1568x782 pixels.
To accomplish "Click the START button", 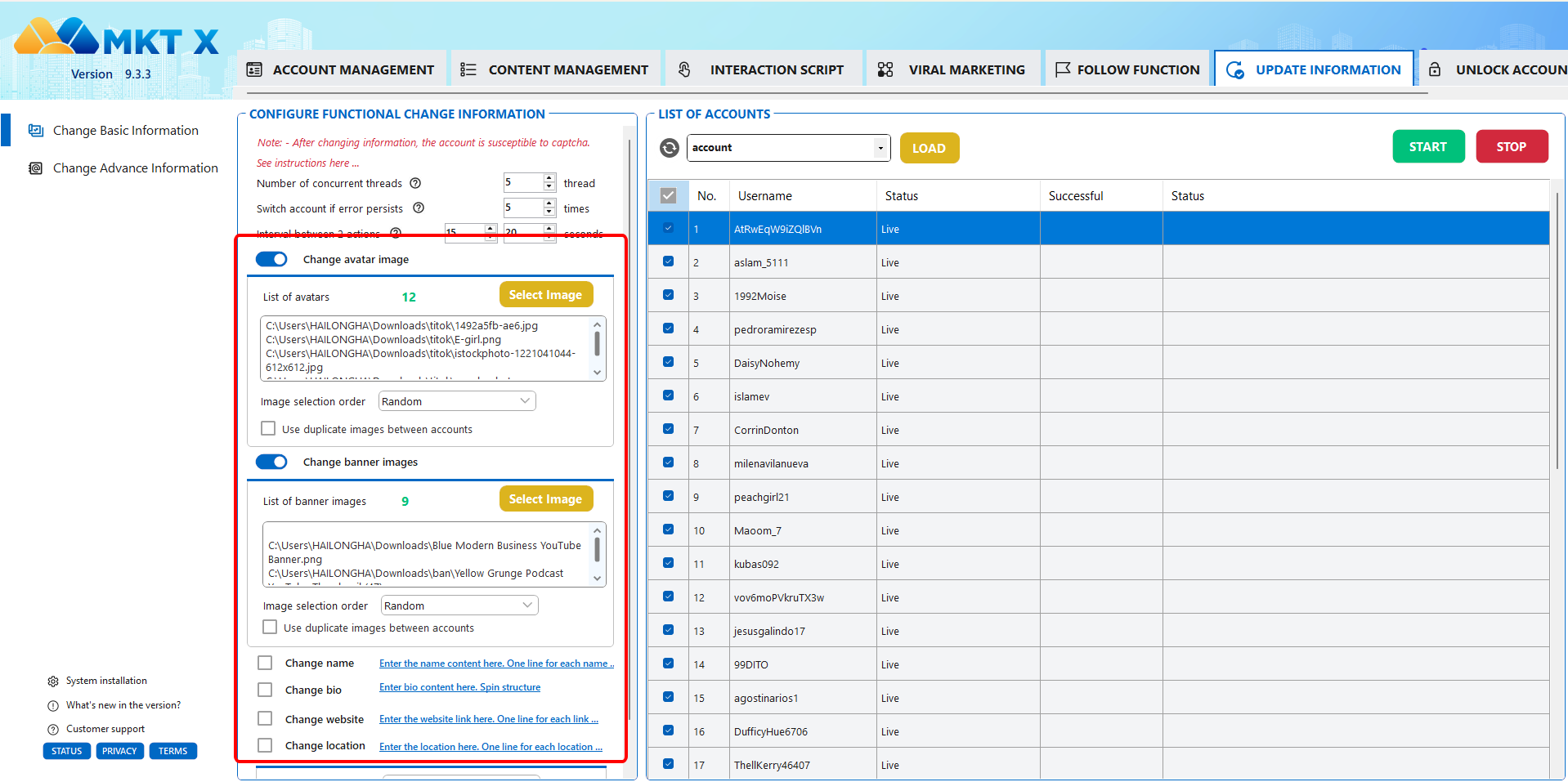I will coord(1428,146).
